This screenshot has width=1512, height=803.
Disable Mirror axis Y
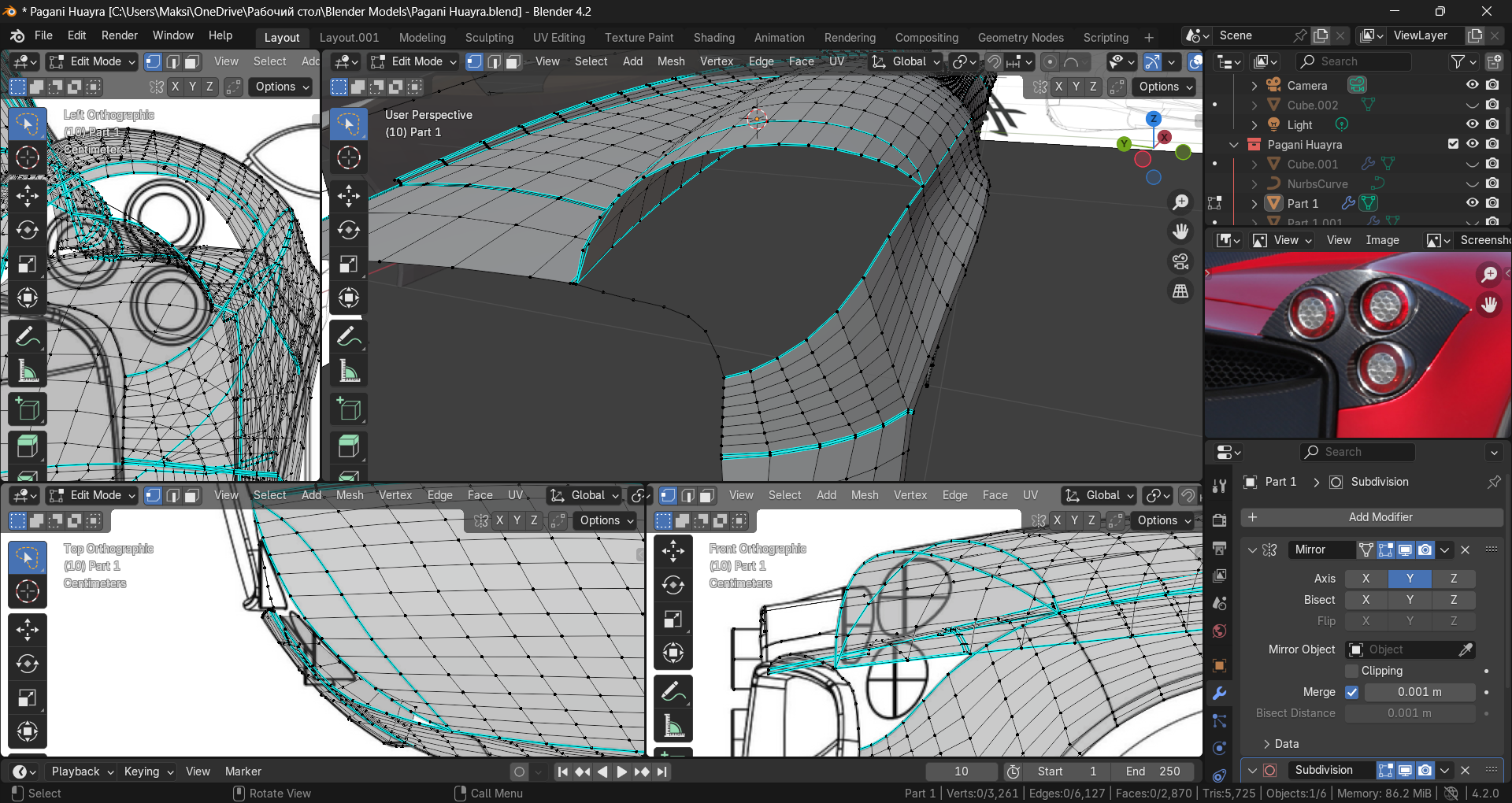[x=1410, y=579]
